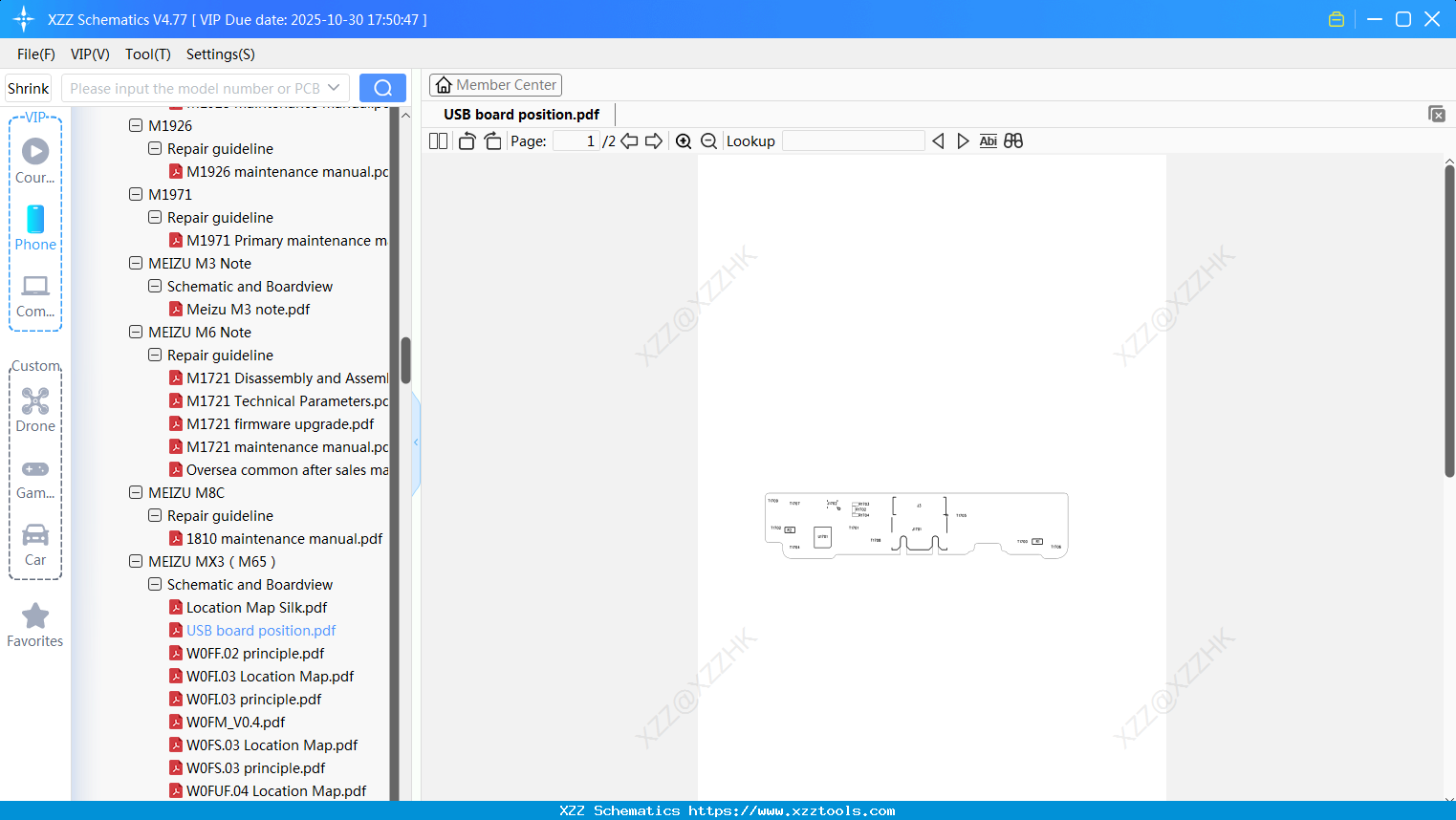Click the blue search button

click(382, 88)
